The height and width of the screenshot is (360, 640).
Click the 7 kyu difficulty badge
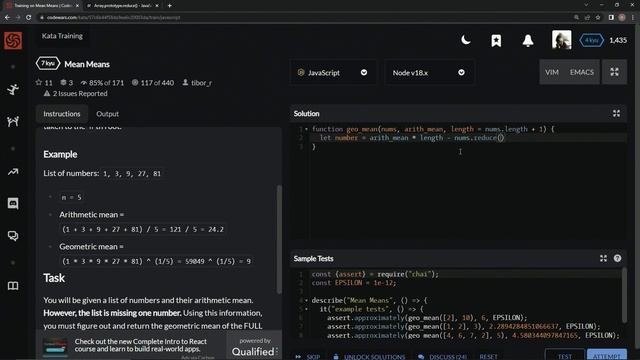(48, 64)
